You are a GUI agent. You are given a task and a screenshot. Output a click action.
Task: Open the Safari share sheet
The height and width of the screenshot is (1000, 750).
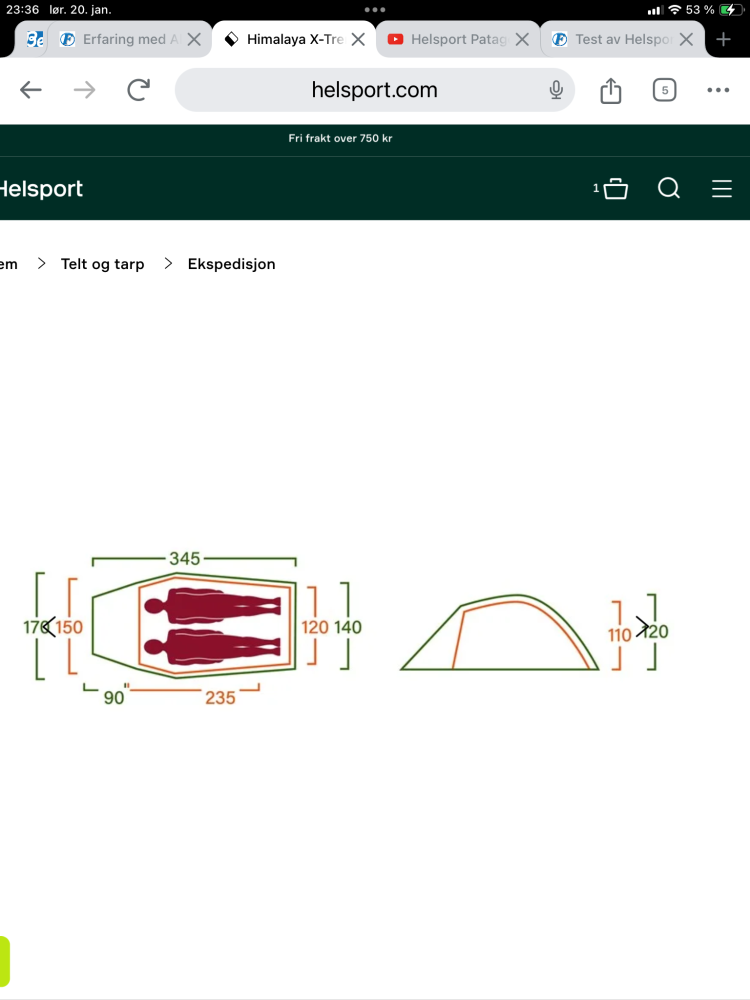(611, 90)
